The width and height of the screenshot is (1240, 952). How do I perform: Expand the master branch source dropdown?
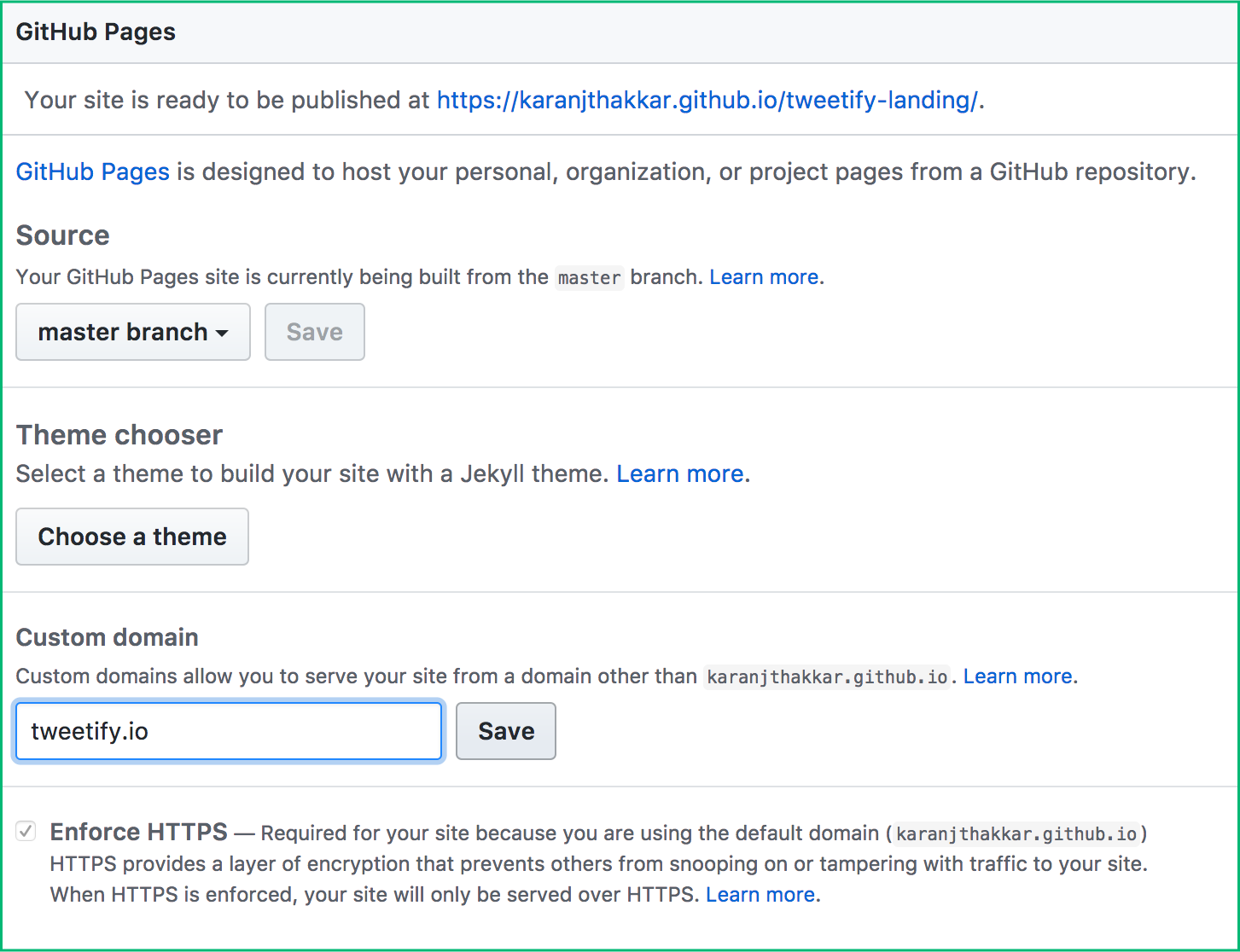pyautogui.click(x=133, y=332)
